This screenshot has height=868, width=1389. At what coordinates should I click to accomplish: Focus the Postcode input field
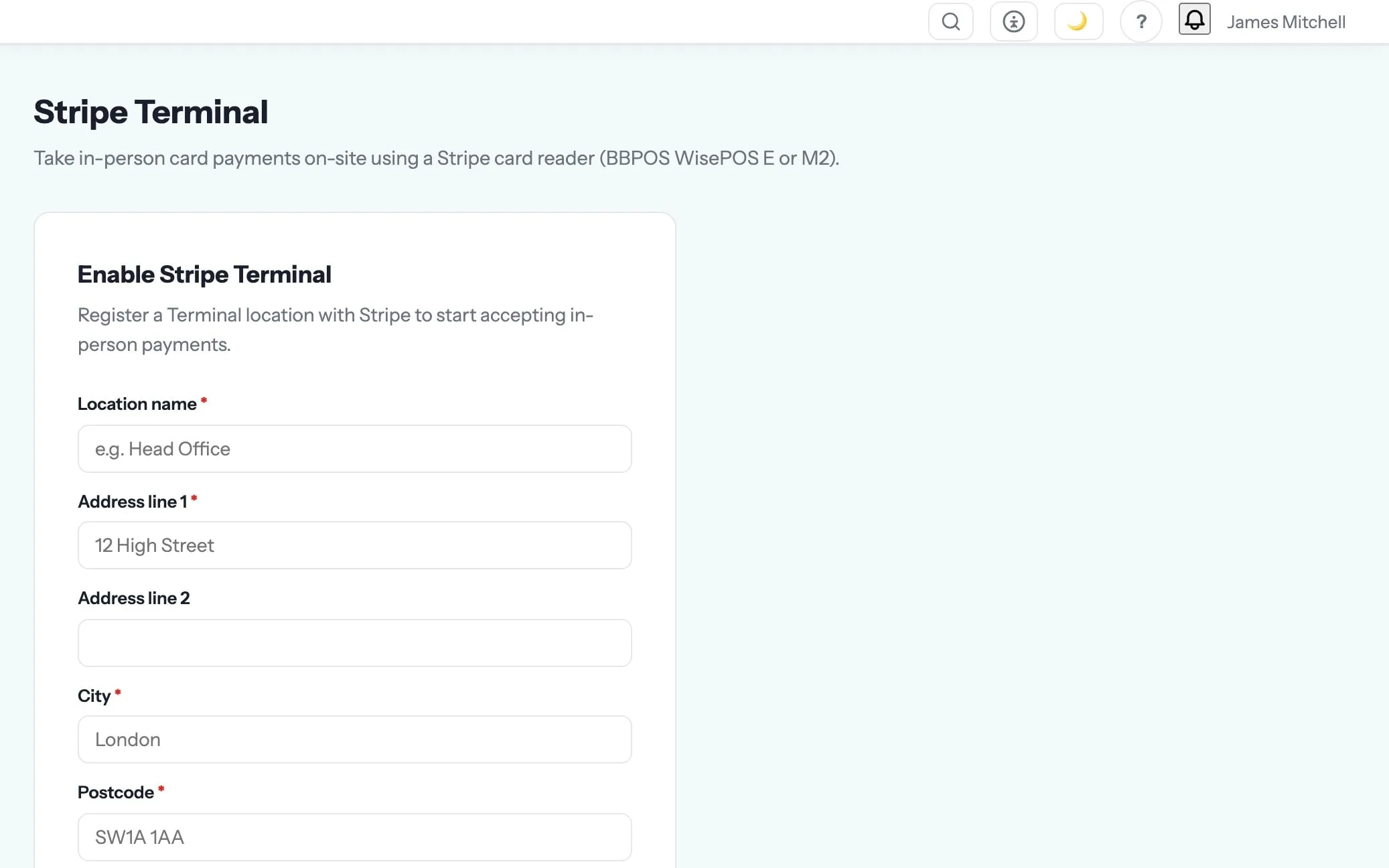(355, 837)
